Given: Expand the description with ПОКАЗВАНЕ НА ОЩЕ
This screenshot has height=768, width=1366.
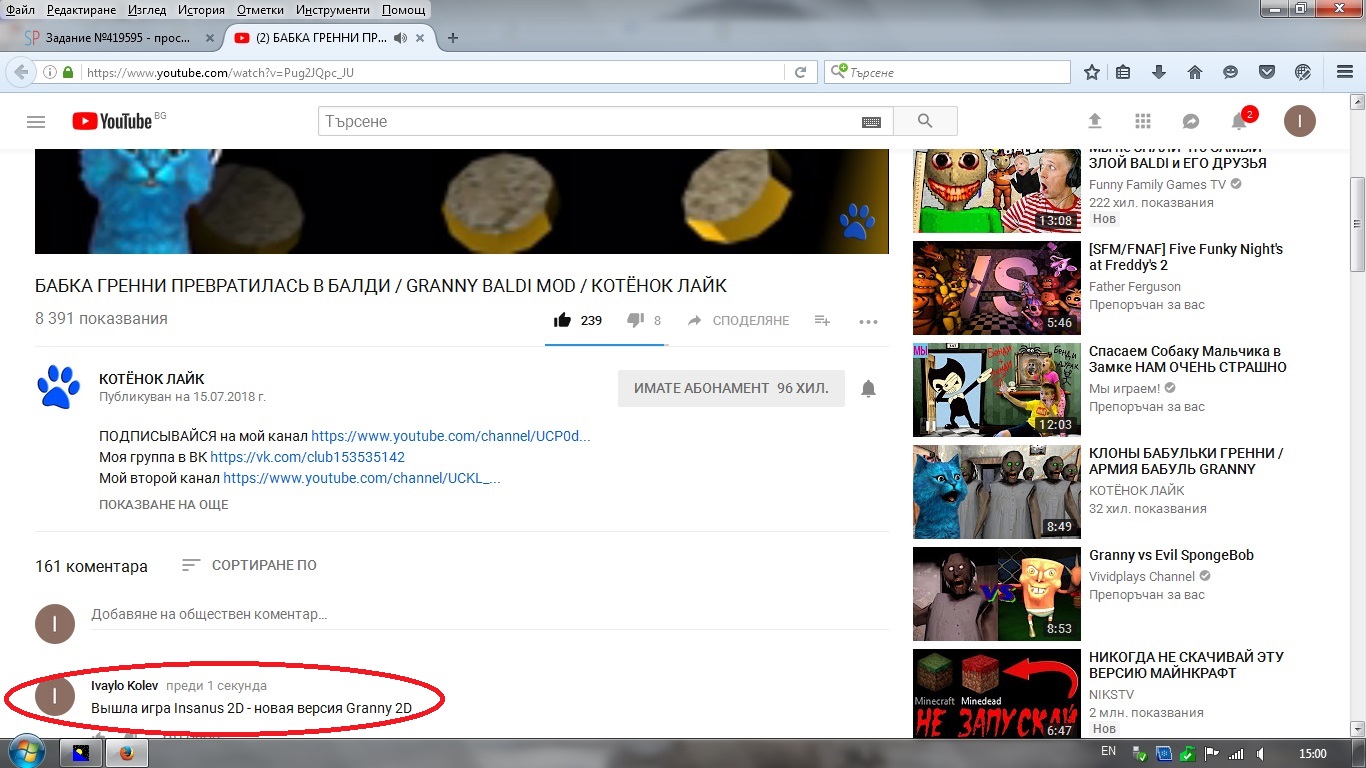Looking at the screenshot, I should (x=164, y=505).
